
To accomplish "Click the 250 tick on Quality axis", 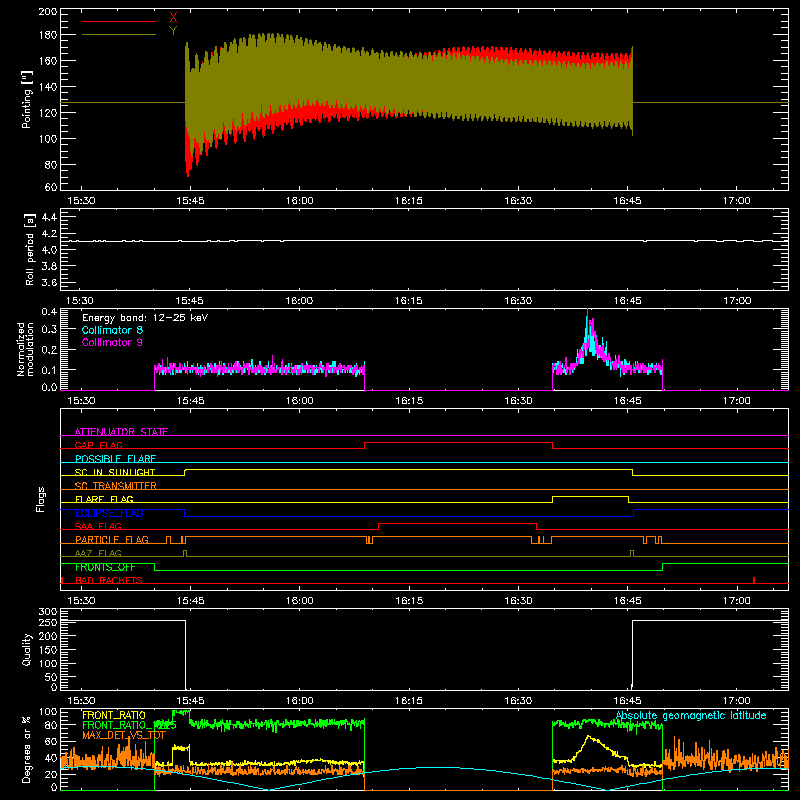I will click(47, 622).
